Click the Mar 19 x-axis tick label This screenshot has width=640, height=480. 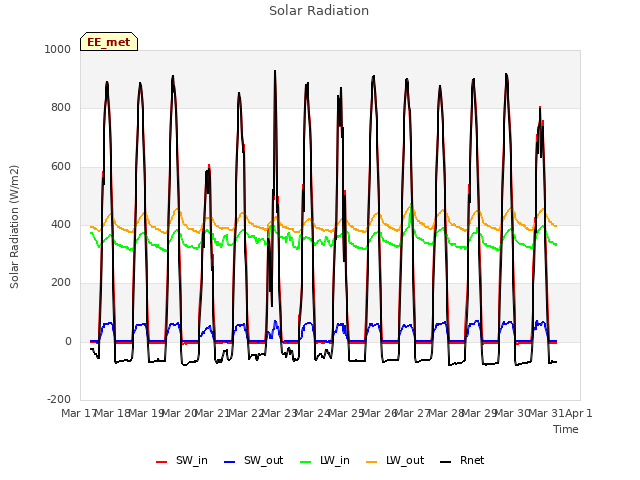tap(146, 413)
